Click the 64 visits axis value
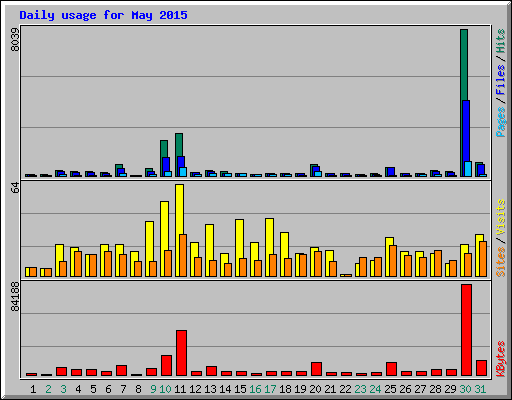This screenshot has height=400, width=512. [x=15, y=188]
